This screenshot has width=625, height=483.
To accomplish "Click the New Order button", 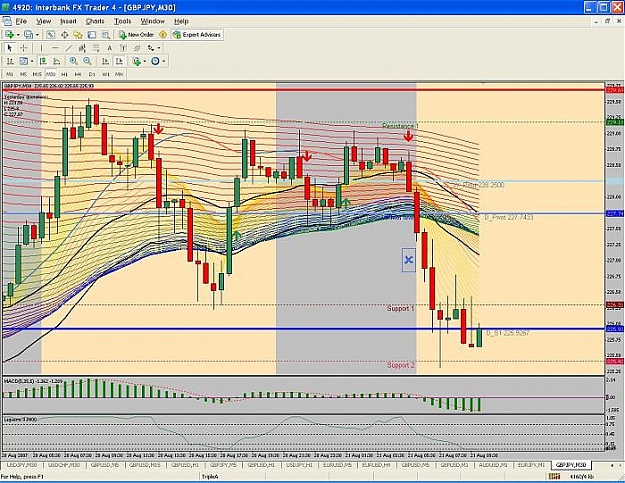I will pos(137,35).
